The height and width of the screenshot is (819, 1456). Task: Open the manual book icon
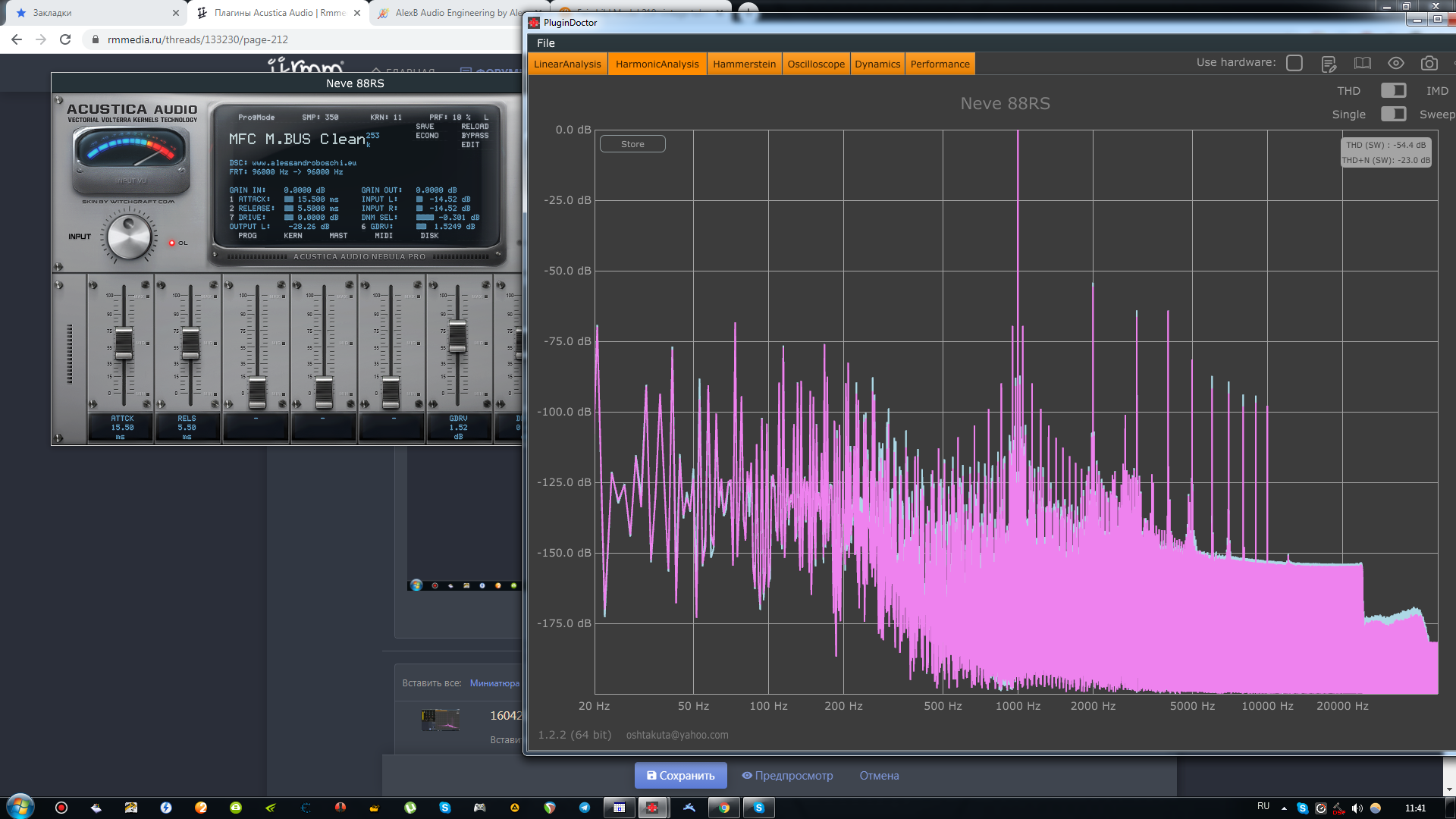[1363, 64]
